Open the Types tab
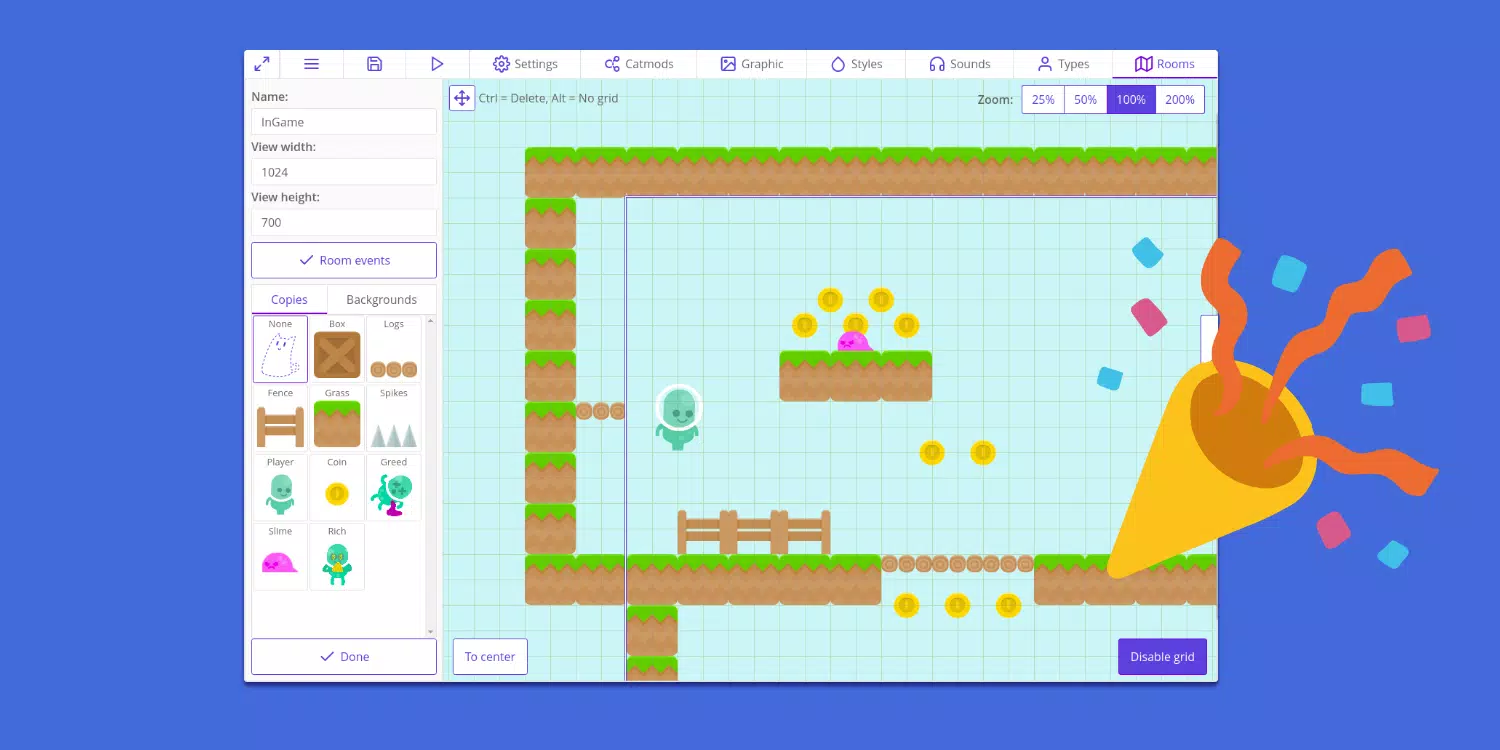This screenshot has height=750, width=1500. pyautogui.click(x=1063, y=64)
